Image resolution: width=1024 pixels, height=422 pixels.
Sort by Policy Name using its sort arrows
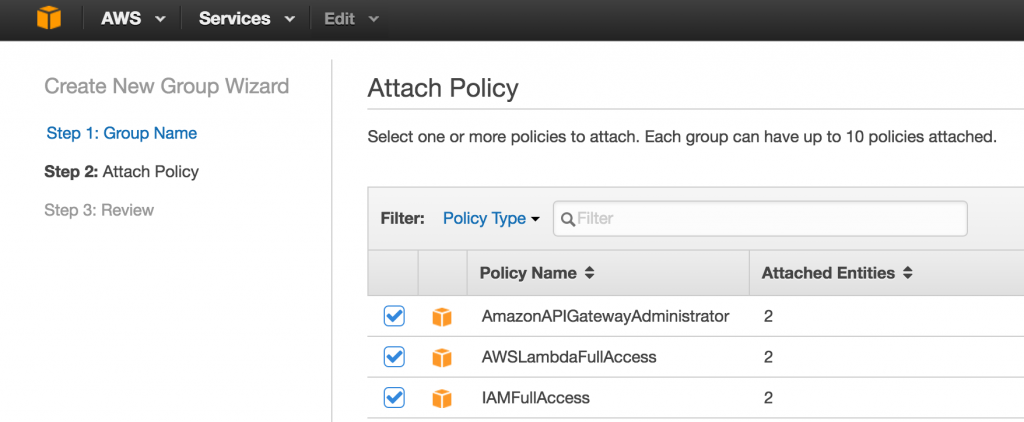(x=589, y=274)
